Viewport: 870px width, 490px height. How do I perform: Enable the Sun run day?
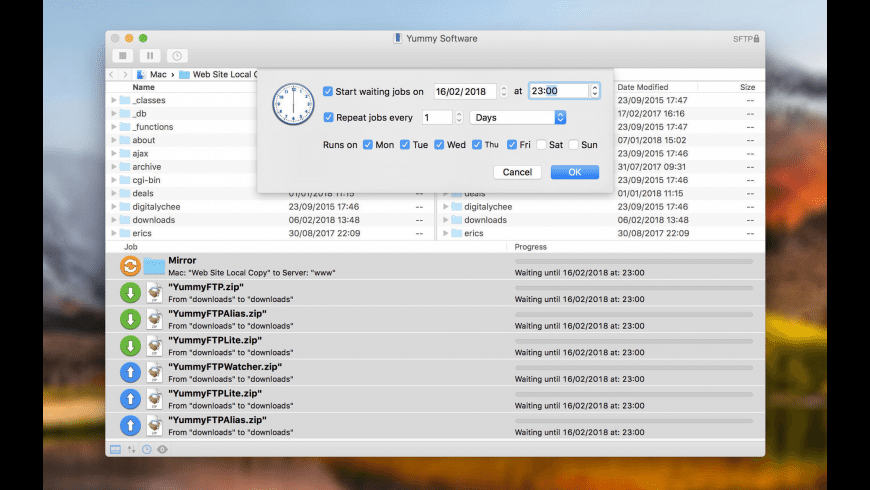[x=574, y=145]
